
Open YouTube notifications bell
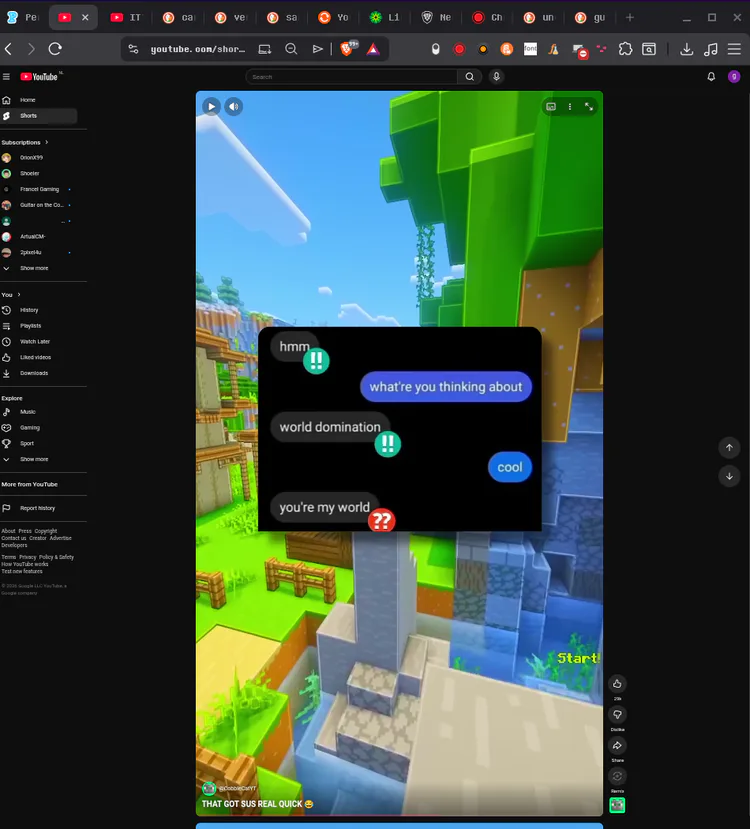pyautogui.click(x=711, y=77)
